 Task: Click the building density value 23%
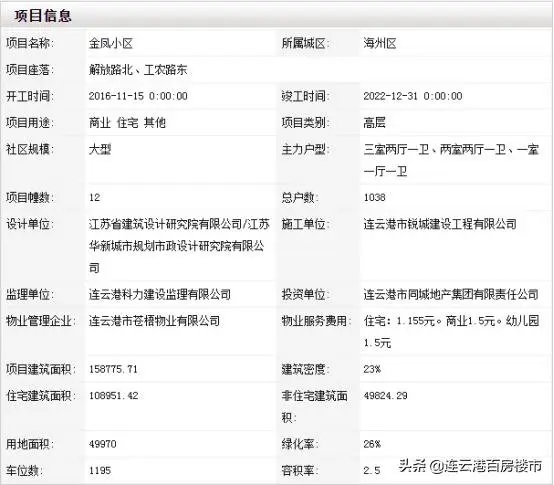(x=372, y=369)
